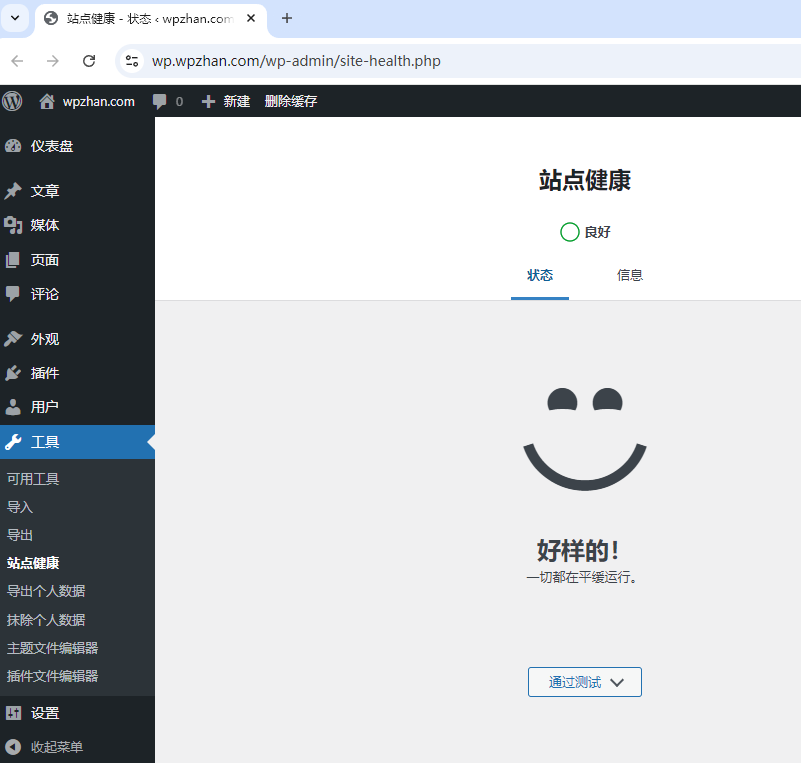
Task: Open the comments bubble icon in admin bar
Action: 159,102
